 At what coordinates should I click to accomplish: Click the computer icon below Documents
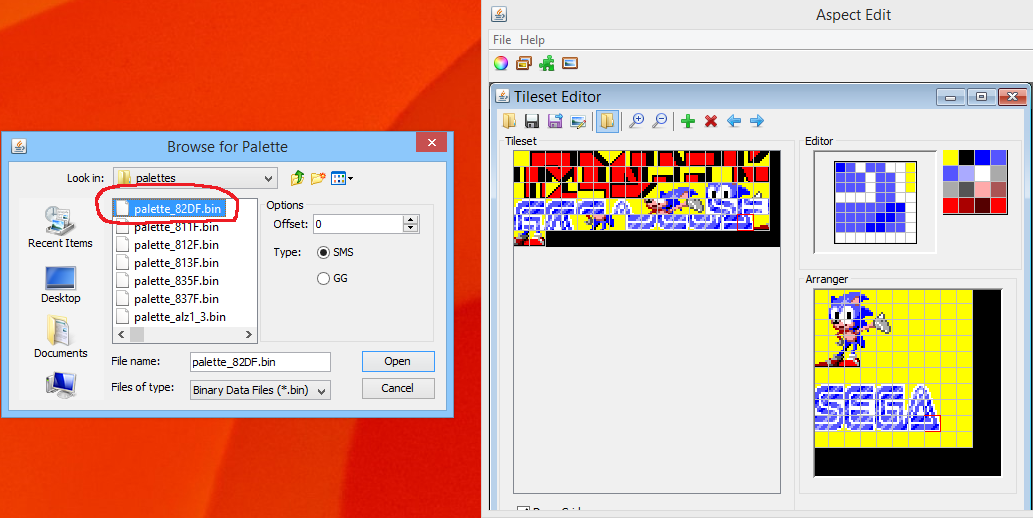point(60,384)
